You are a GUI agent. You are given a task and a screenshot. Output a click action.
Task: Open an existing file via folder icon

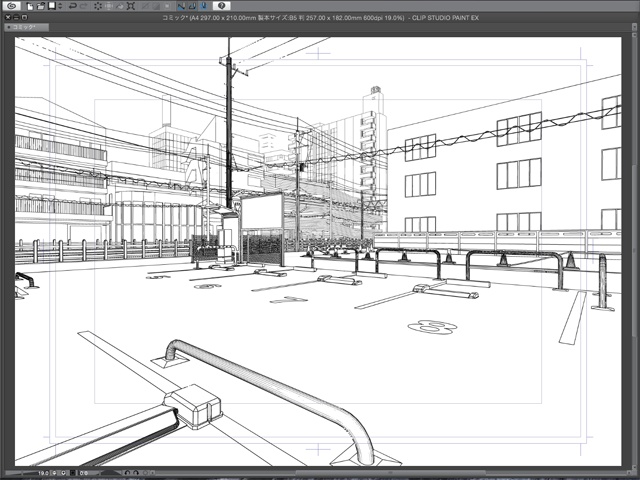(41, 6)
